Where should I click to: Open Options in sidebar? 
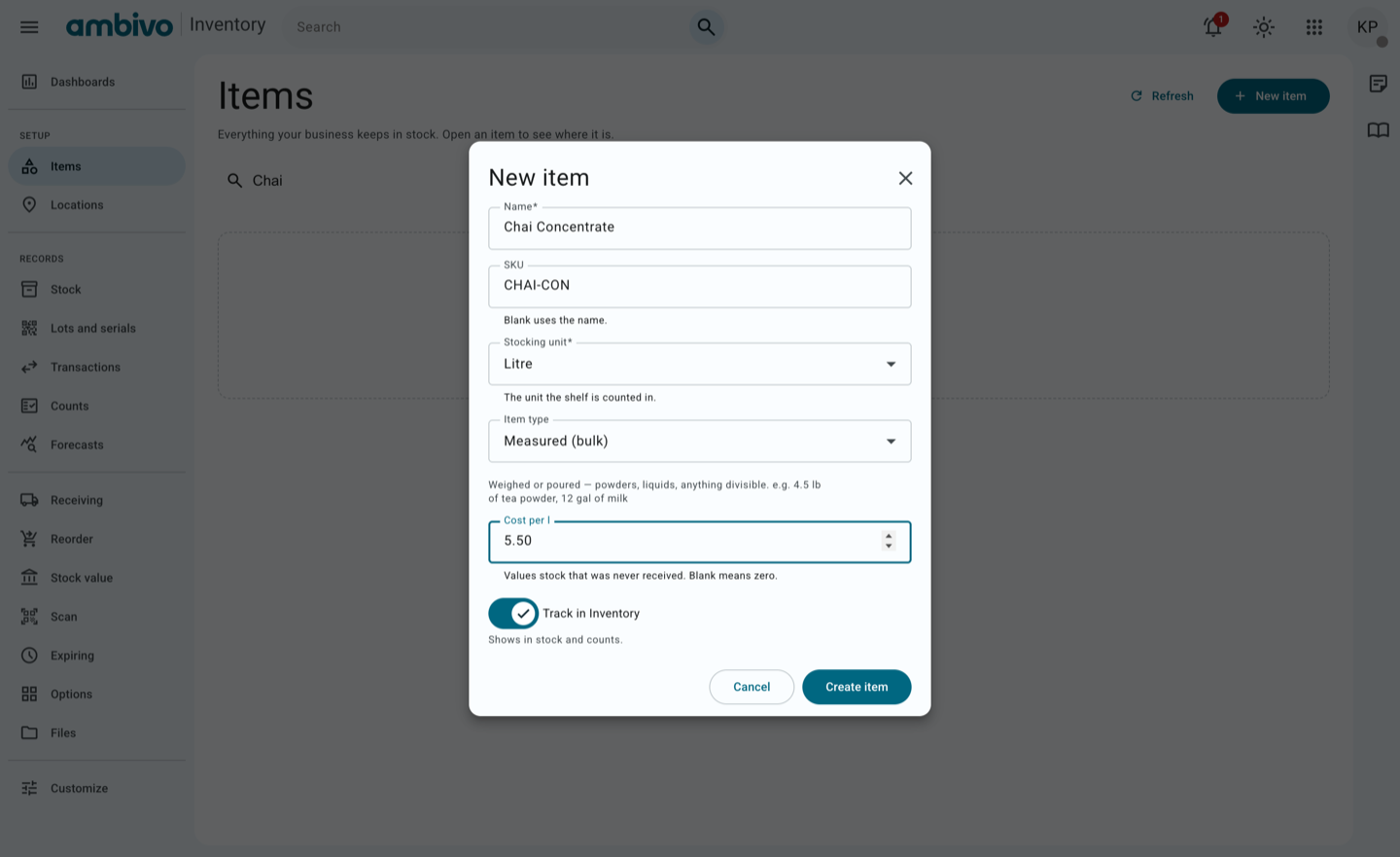click(x=96, y=695)
